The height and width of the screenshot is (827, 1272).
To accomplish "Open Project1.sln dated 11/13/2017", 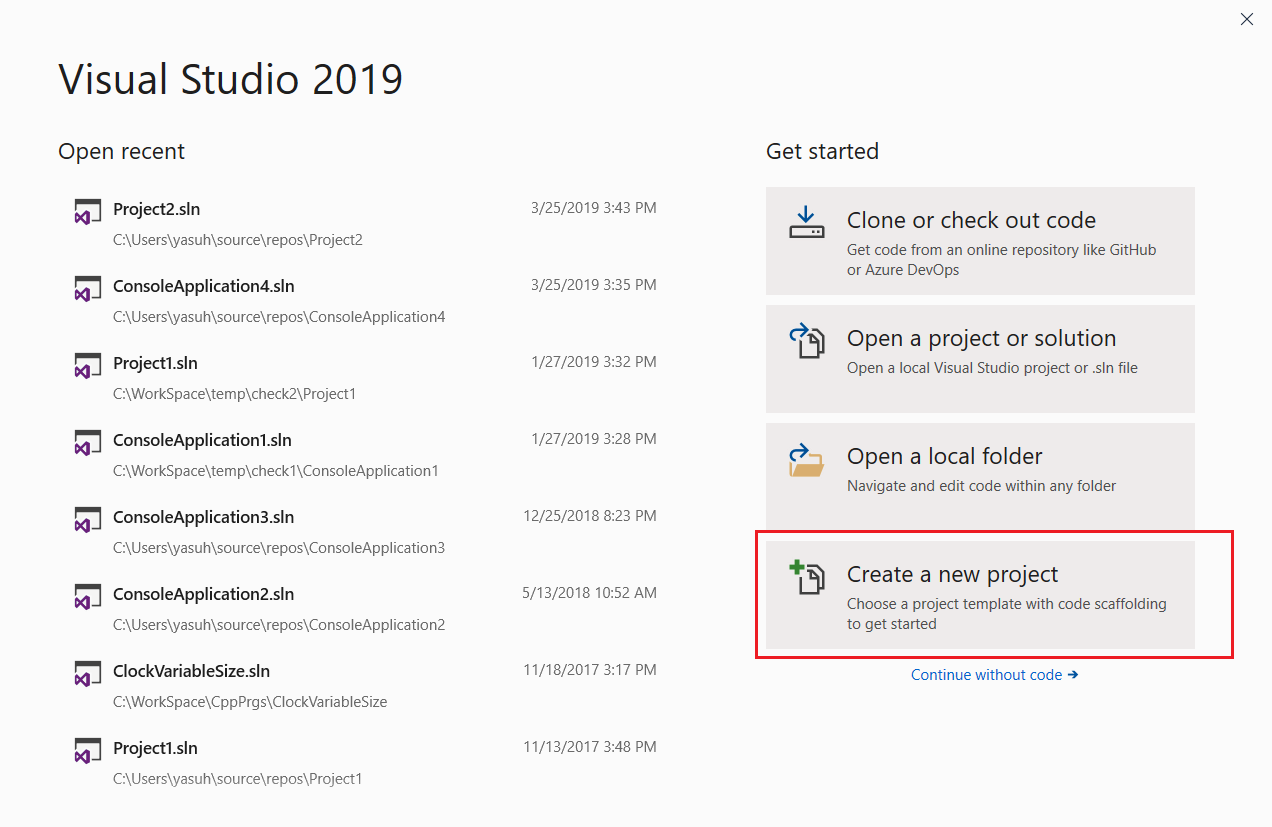I will point(155,748).
